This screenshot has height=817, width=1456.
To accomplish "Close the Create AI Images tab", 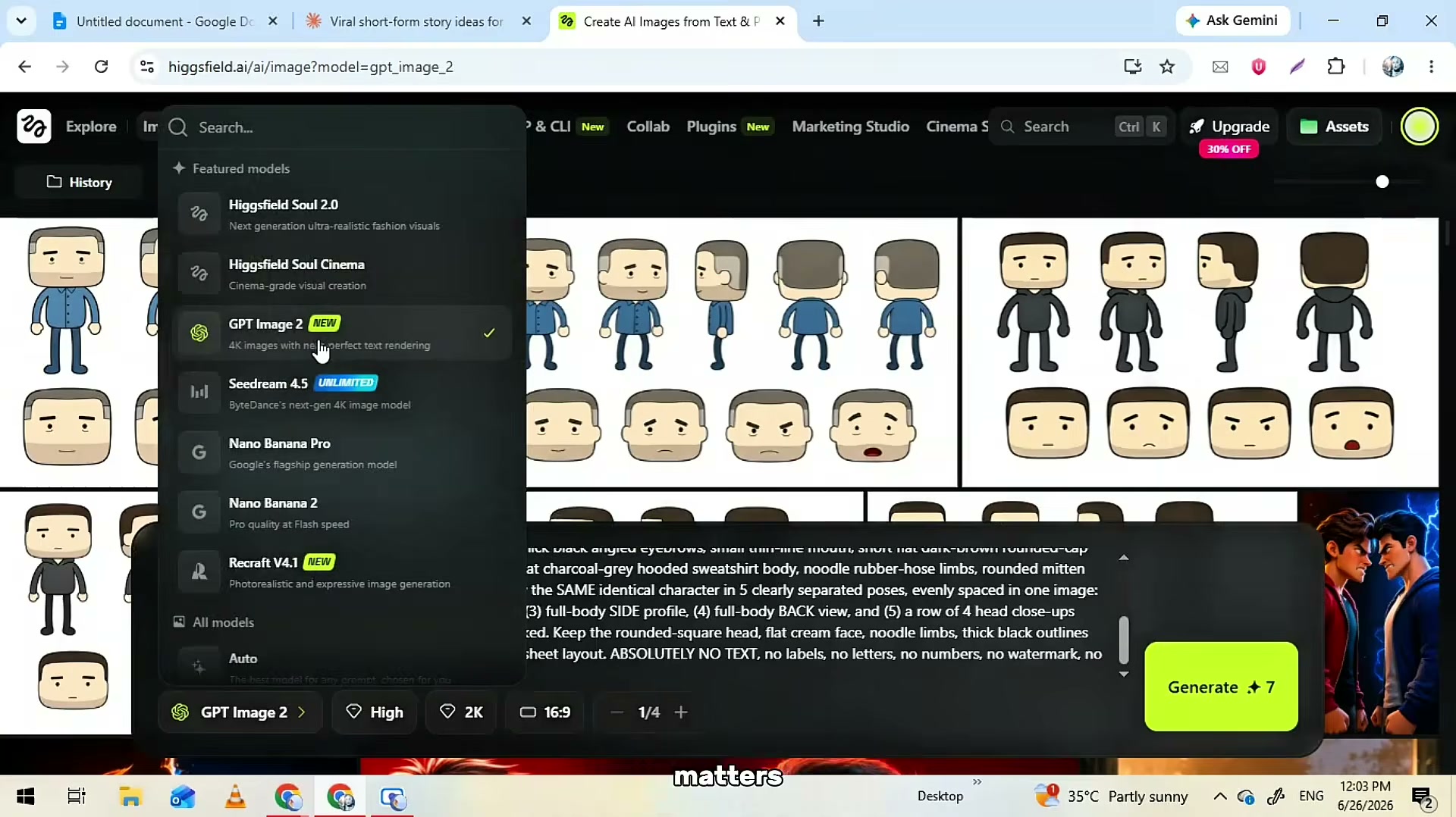I will (x=780, y=21).
